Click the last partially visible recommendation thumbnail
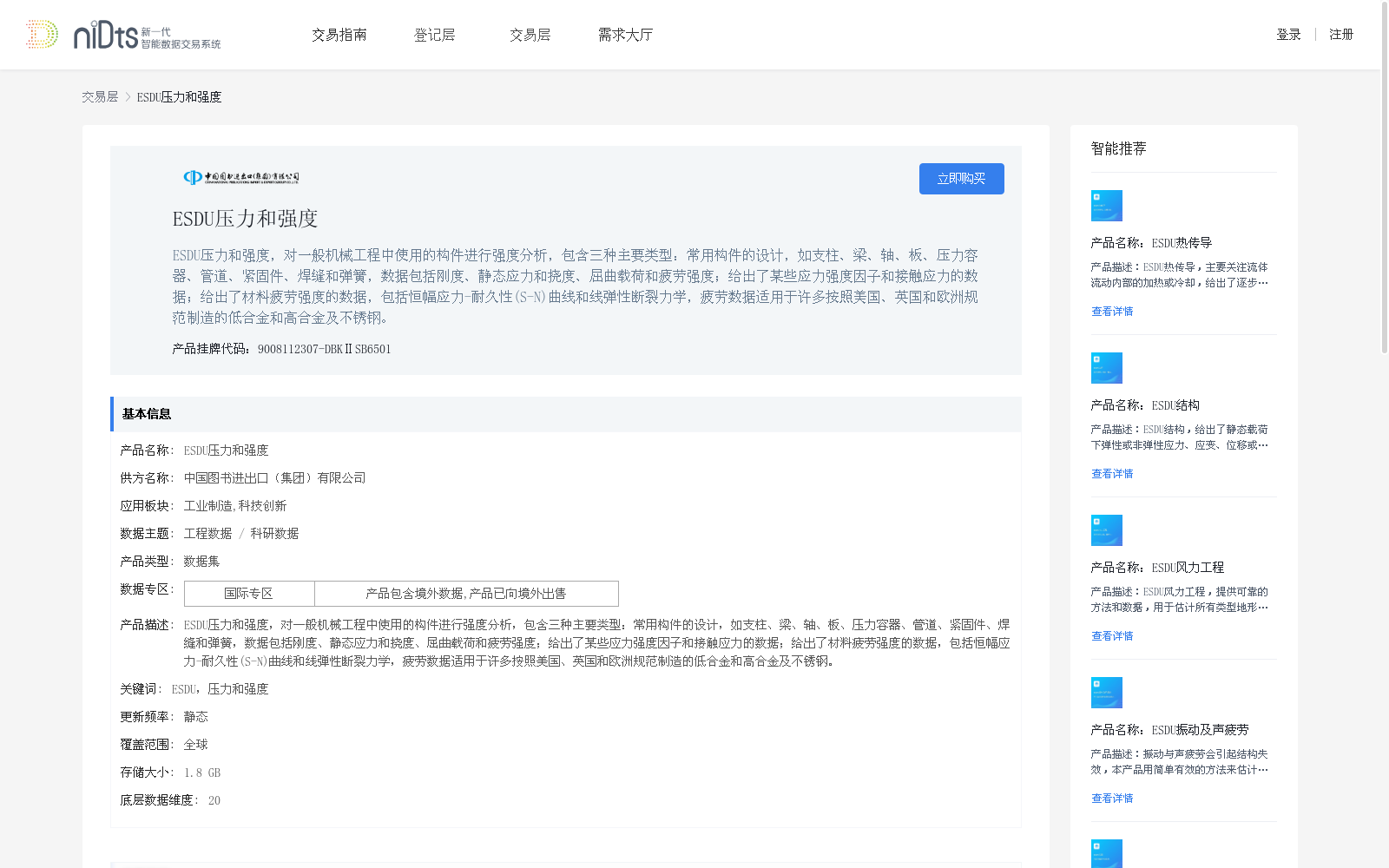Image resolution: width=1389 pixels, height=868 pixels. coord(1107,854)
